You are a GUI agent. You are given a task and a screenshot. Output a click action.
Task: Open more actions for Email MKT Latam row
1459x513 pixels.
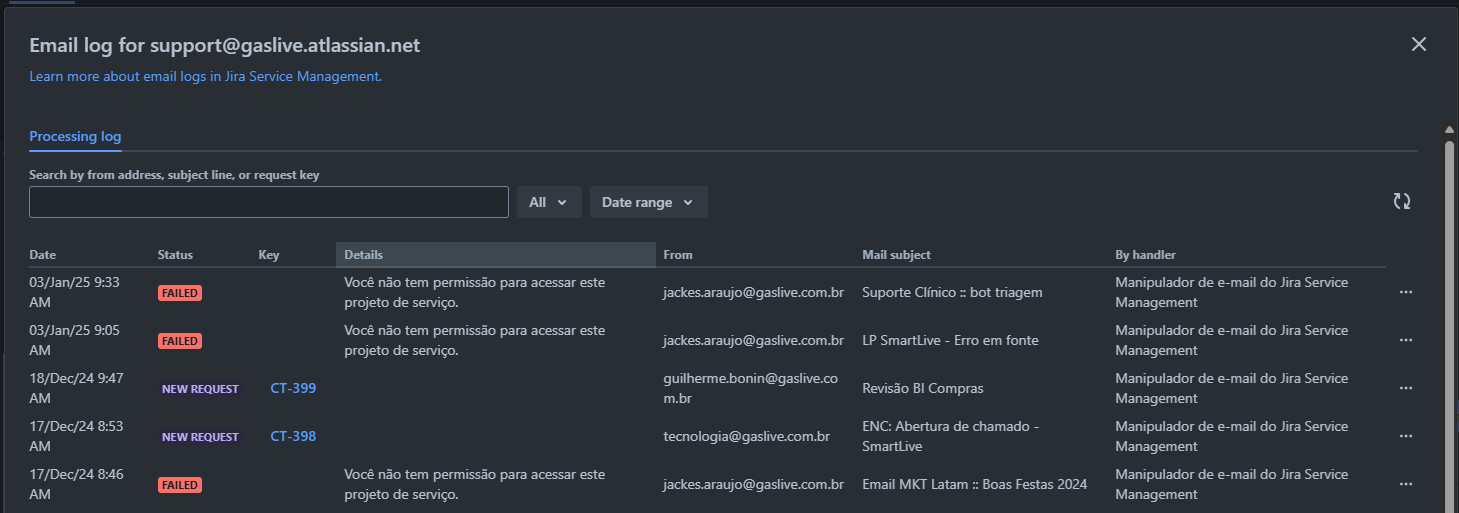tap(1406, 484)
